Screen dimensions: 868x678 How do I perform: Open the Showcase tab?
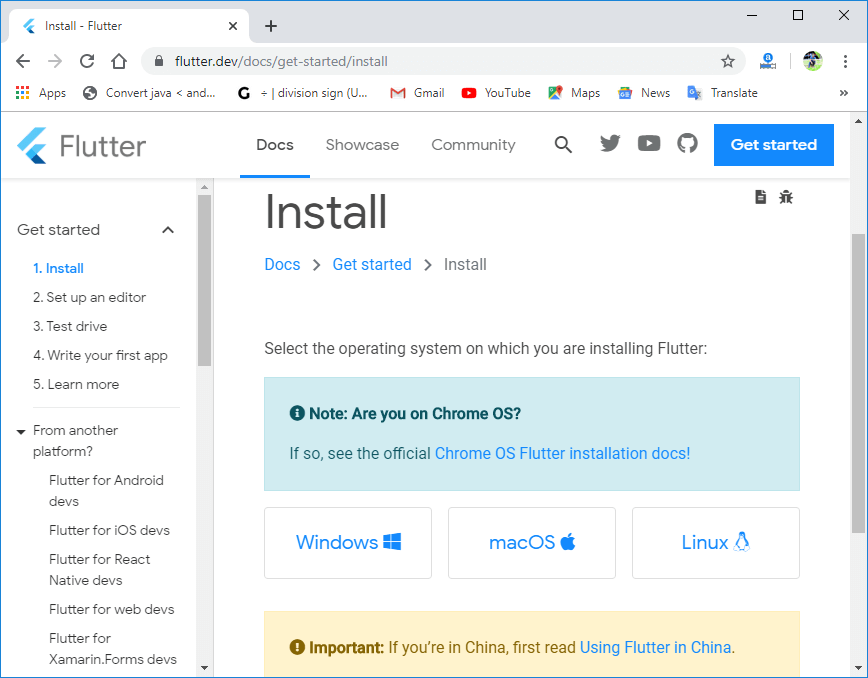tap(362, 145)
